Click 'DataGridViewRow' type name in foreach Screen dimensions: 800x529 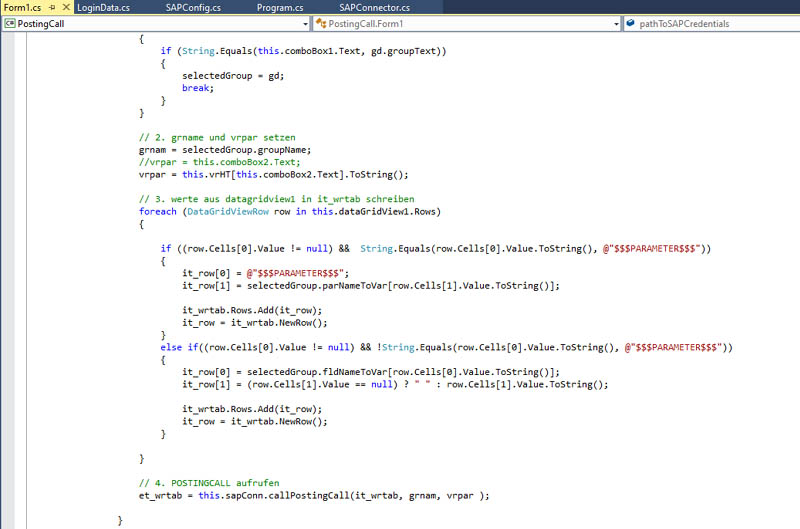click(228, 212)
